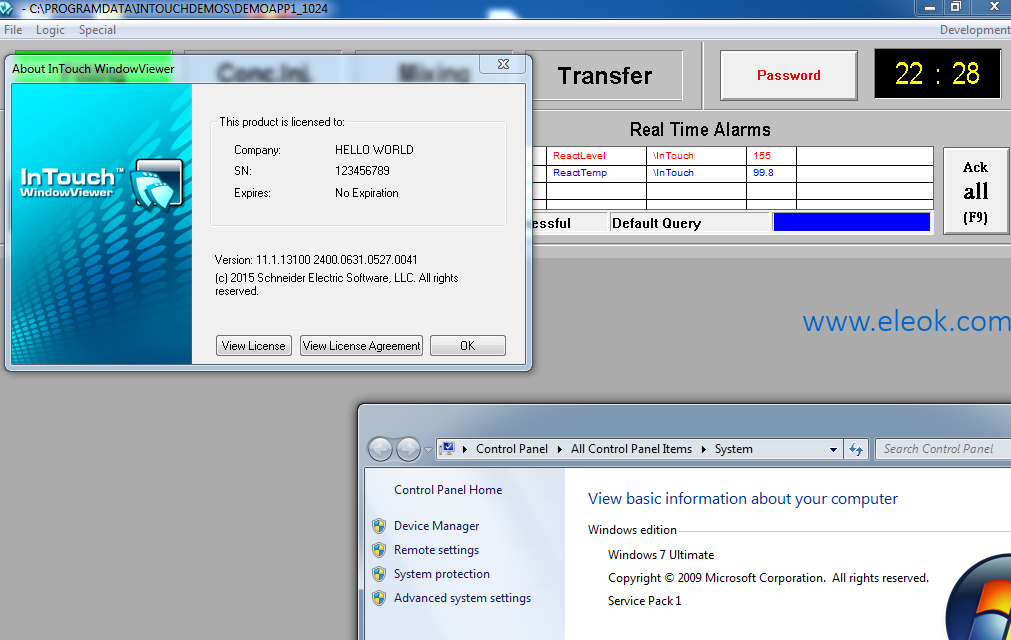Select the Control Panel breadcrumb
This screenshot has height=640, width=1011.
[x=512, y=449]
